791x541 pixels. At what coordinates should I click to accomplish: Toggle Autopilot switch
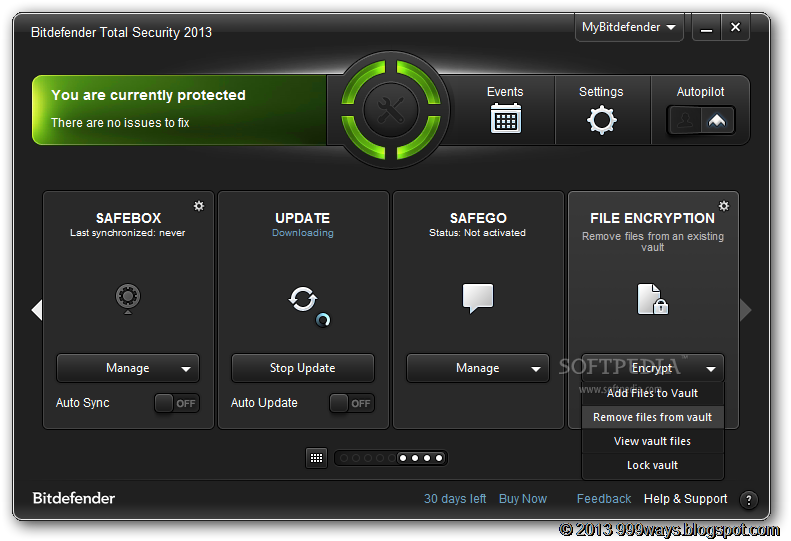pyautogui.click(x=701, y=120)
